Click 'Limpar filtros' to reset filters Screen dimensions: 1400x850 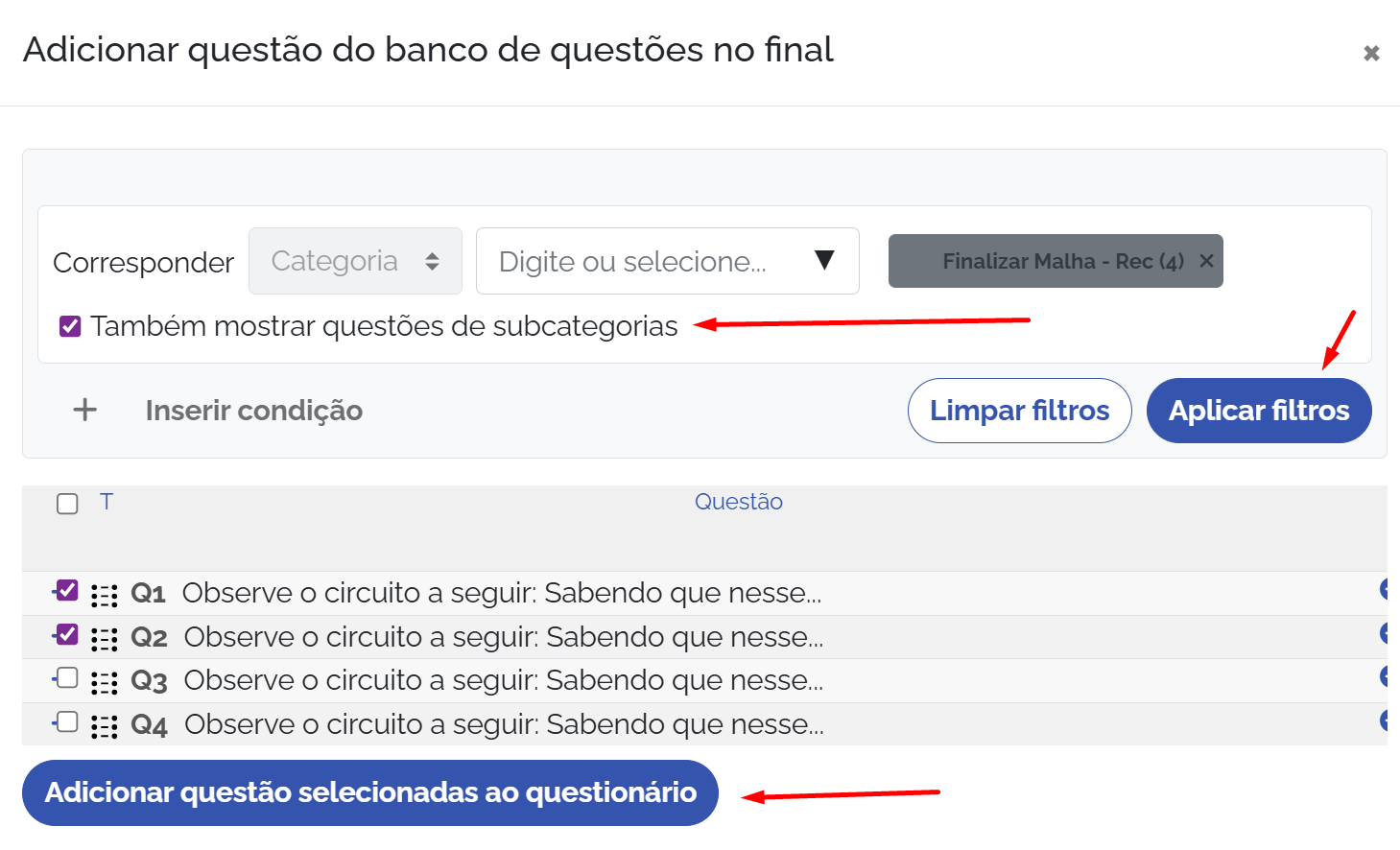click(x=1019, y=411)
